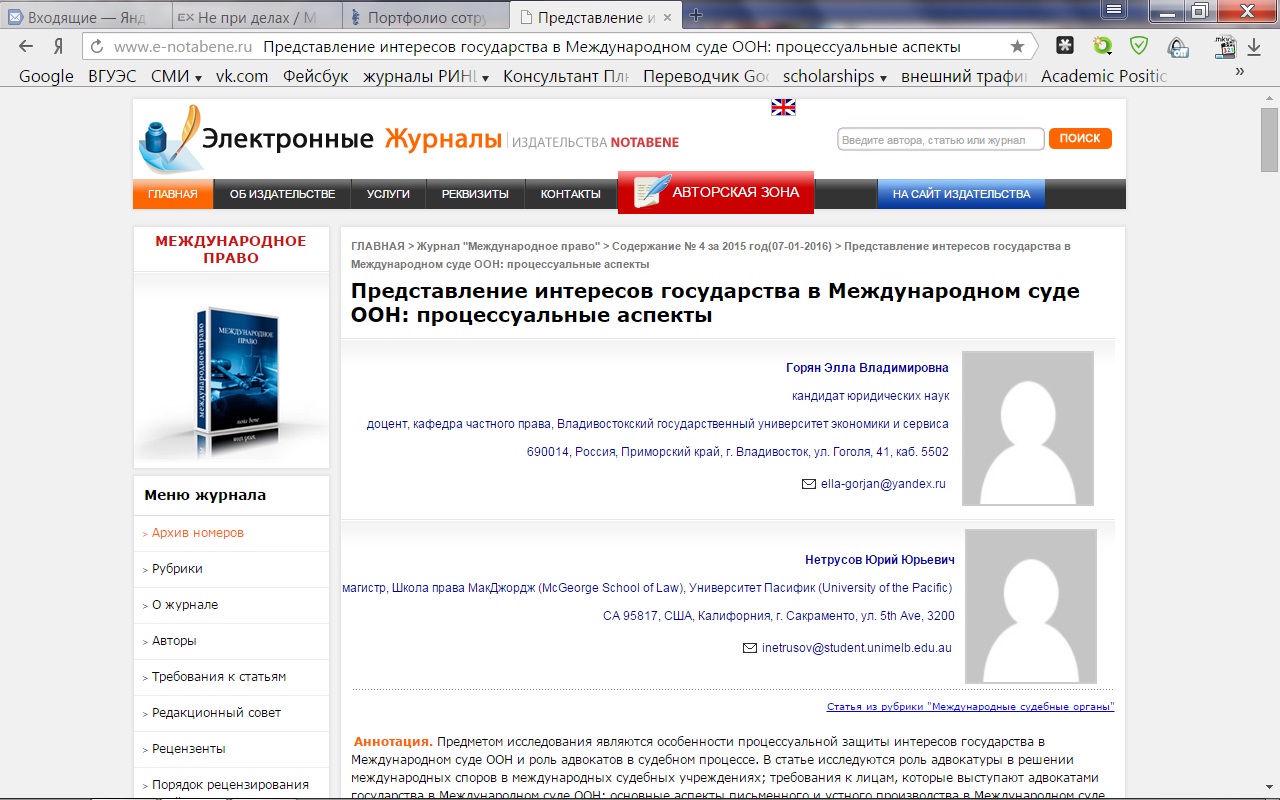Image resolution: width=1280 pixels, height=800 pixels.
Task: Toggle the padlock 'off' extension
Action: coord(1178,47)
